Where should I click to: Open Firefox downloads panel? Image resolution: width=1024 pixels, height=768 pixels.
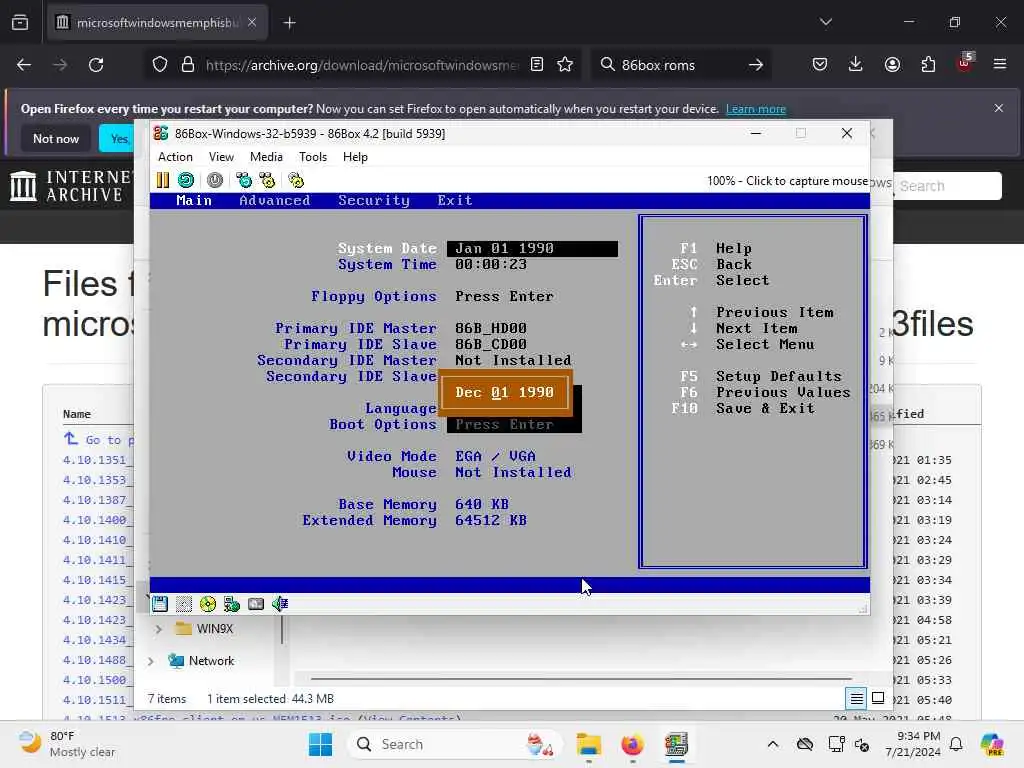coord(856,65)
